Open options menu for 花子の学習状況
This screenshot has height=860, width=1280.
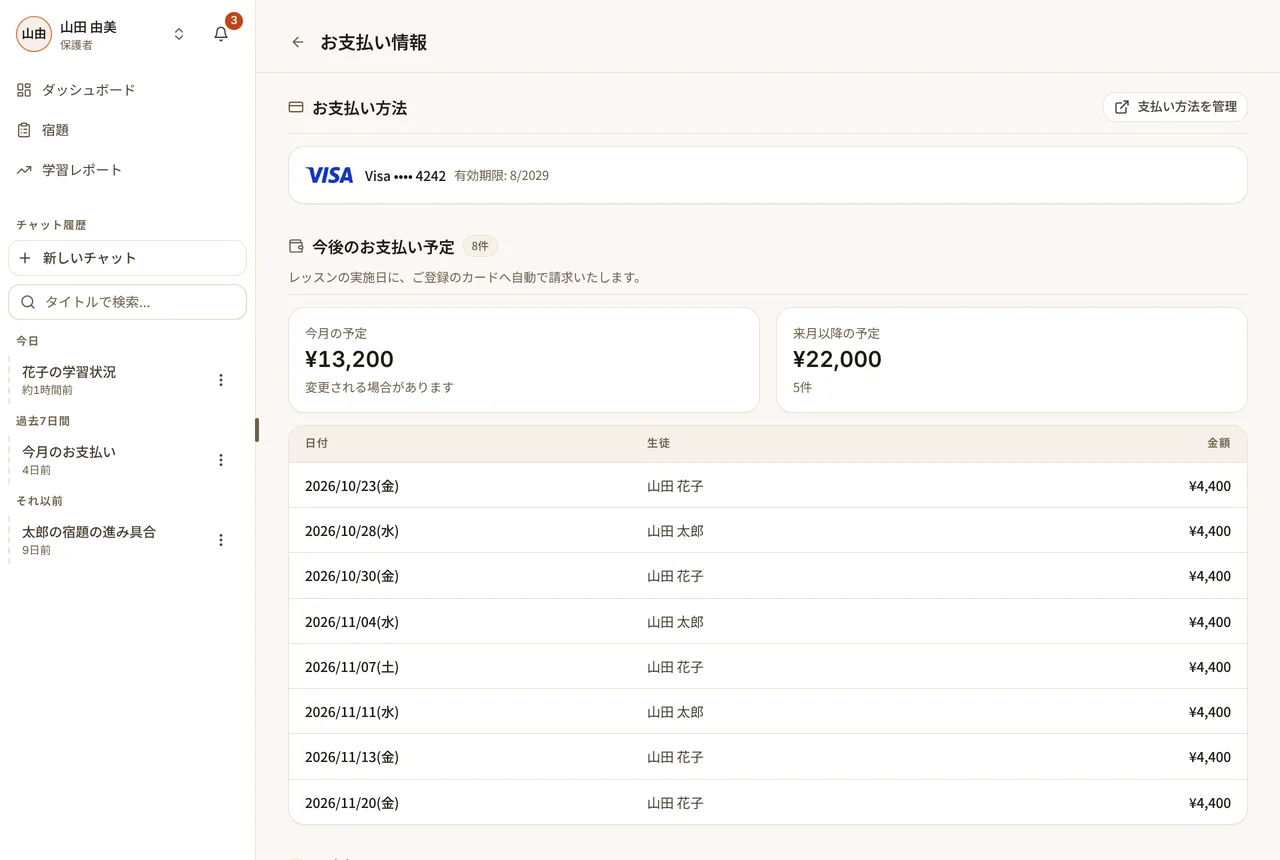pyautogui.click(x=221, y=380)
